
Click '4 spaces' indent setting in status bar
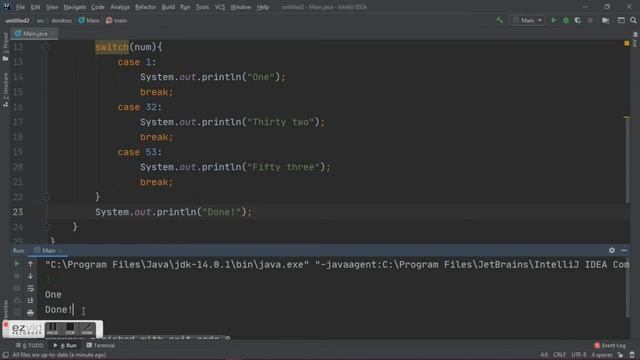(x=602, y=355)
